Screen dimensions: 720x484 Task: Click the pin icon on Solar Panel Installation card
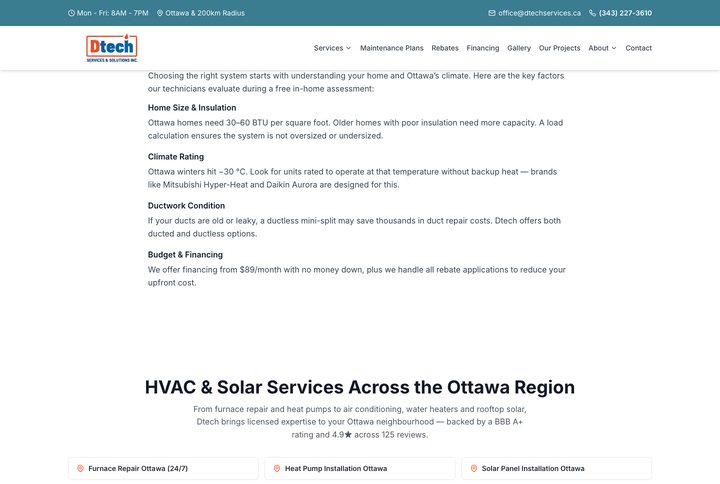tap(474, 468)
